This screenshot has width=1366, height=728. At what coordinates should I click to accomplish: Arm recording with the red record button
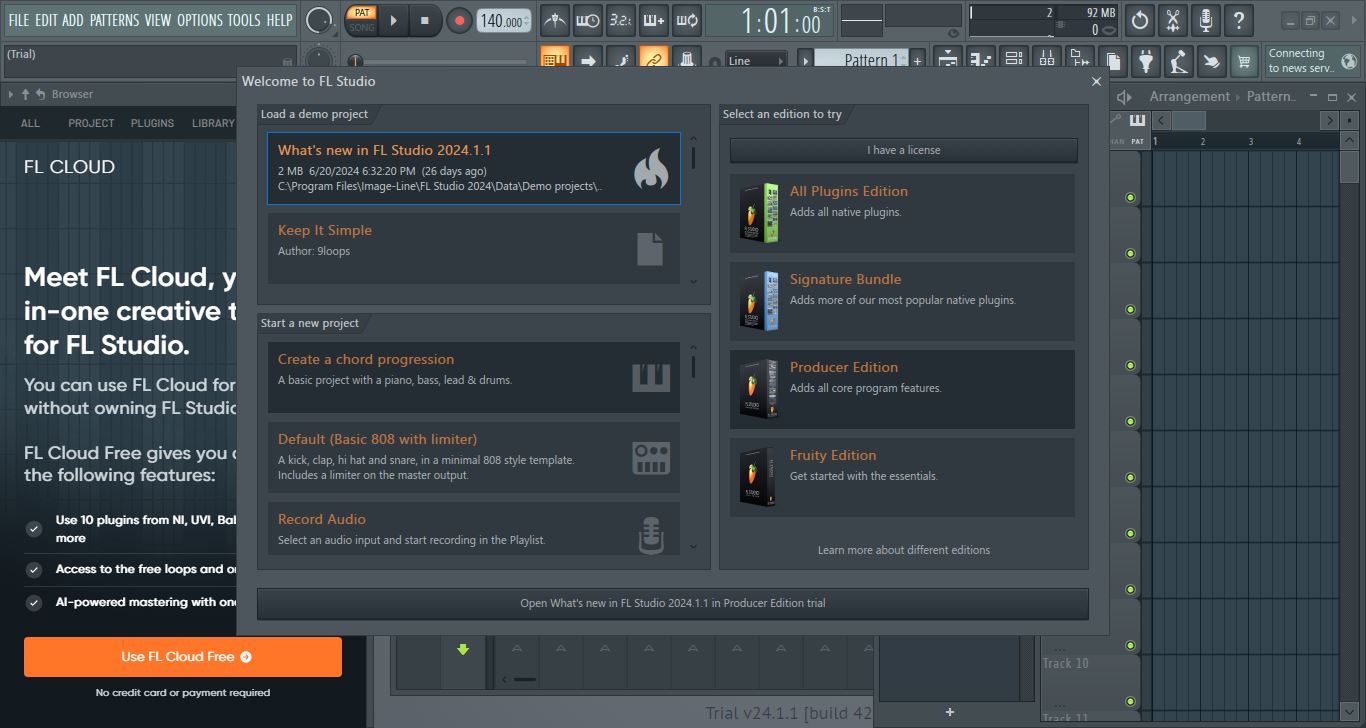click(x=459, y=20)
